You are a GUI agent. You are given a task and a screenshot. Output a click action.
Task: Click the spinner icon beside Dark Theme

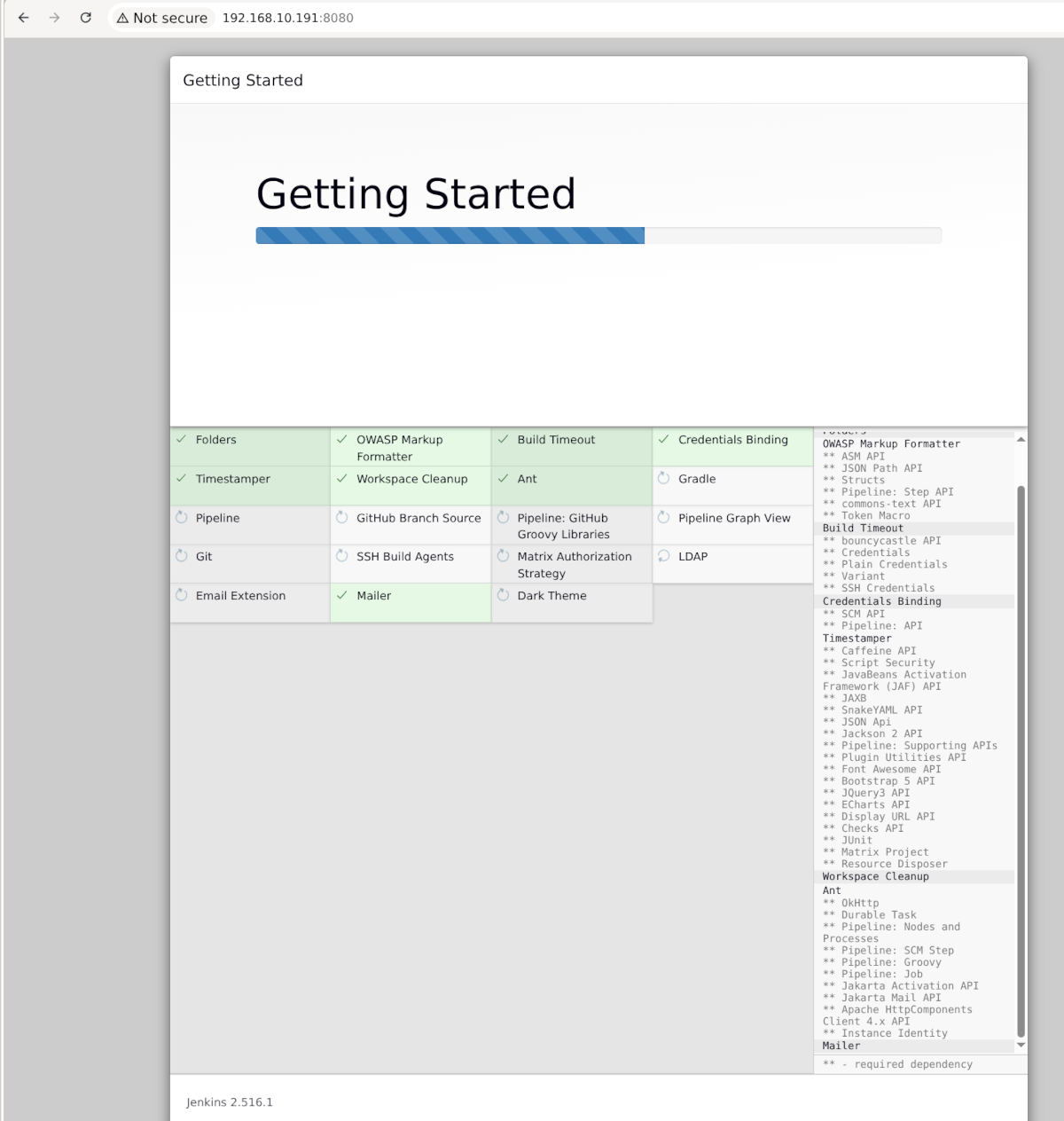pos(503,595)
